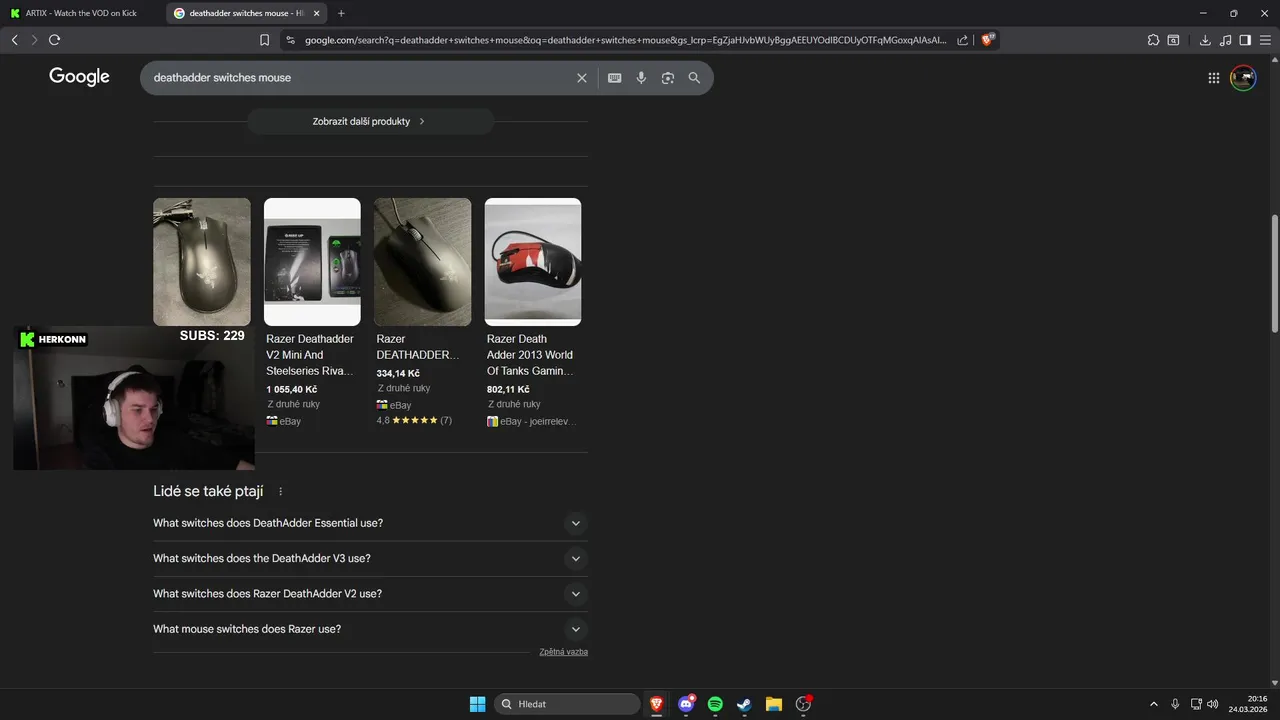
Task: Click the Windows taskbar Hledat search box
Action: tap(567, 704)
